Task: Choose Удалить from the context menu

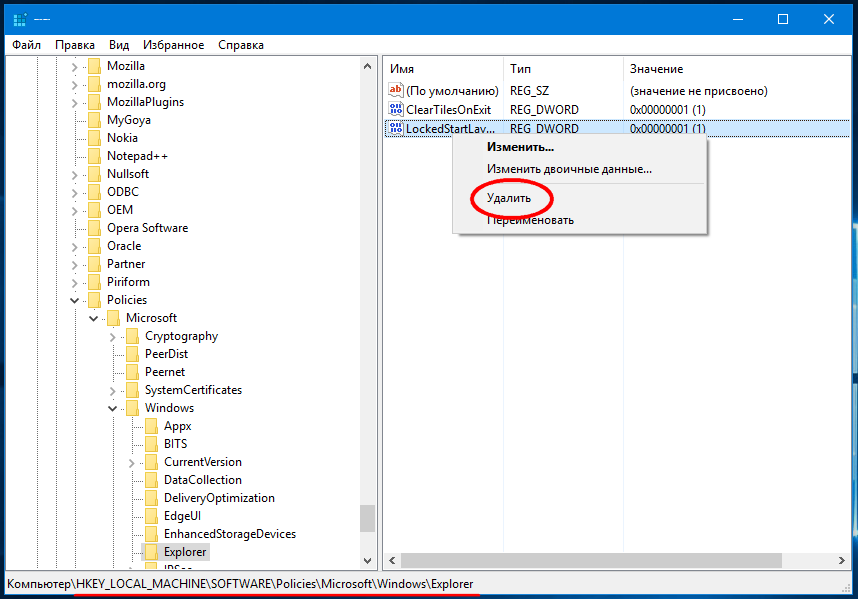Action: point(509,198)
